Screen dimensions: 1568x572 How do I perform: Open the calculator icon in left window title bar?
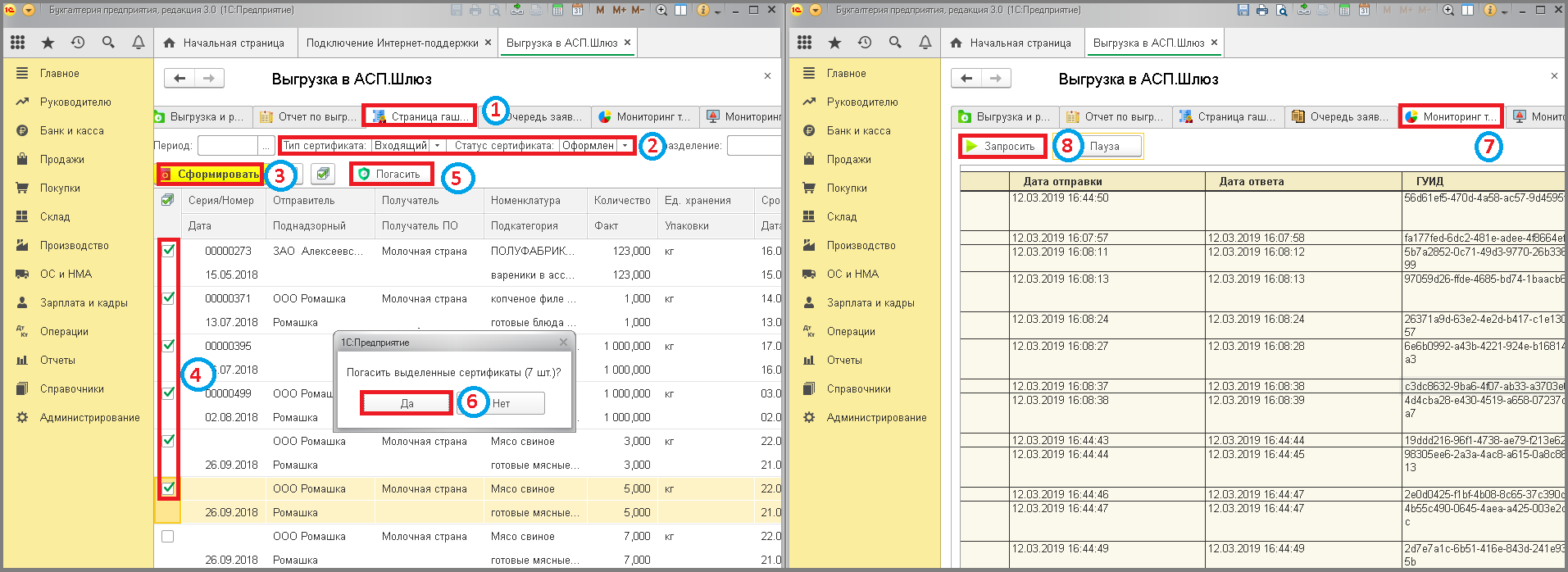[557, 10]
